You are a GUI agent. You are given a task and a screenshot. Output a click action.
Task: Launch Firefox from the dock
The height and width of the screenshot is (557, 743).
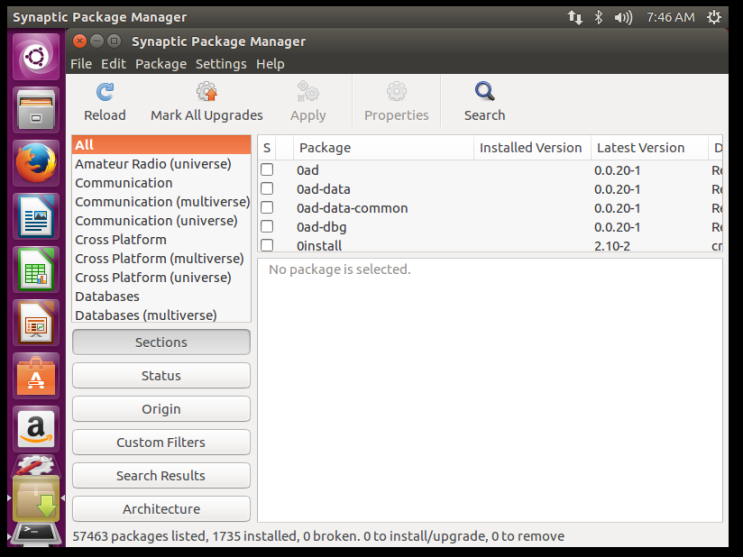pyautogui.click(x=36, y=162)
